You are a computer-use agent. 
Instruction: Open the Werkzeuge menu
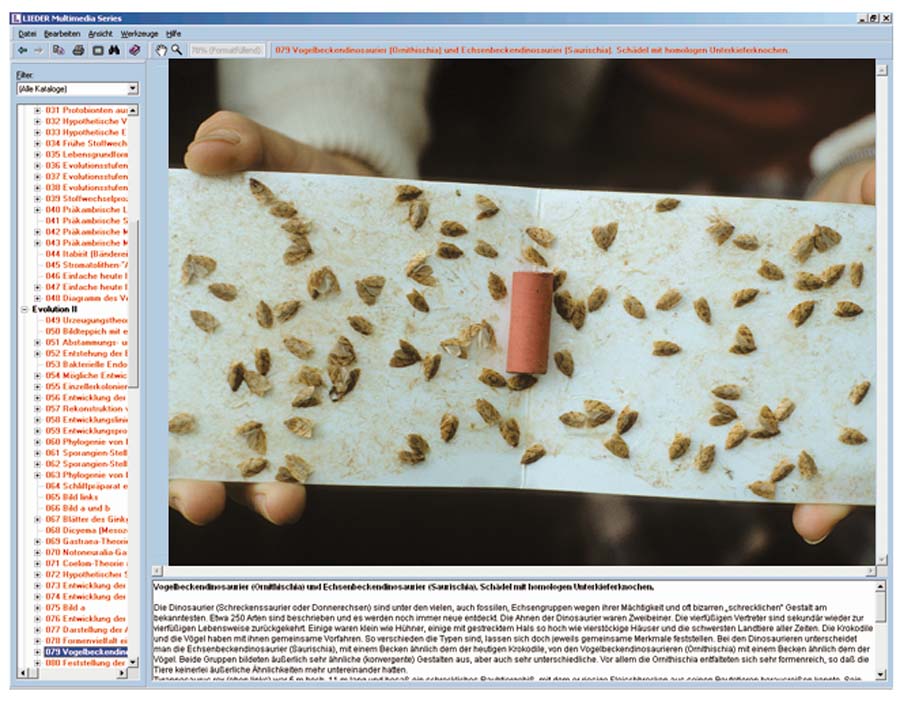point(139,33)
